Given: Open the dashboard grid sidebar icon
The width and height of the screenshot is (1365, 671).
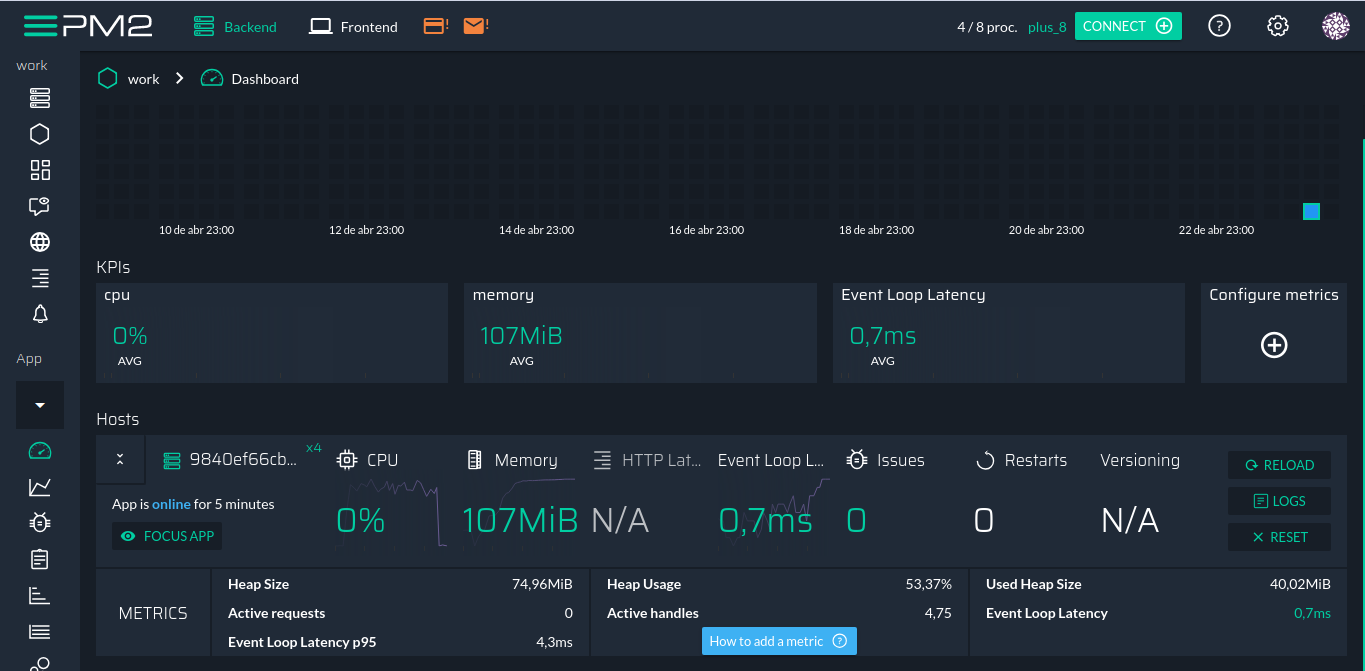Looking at the screenshot, I should pyautogui.click(x=40, y=170).
